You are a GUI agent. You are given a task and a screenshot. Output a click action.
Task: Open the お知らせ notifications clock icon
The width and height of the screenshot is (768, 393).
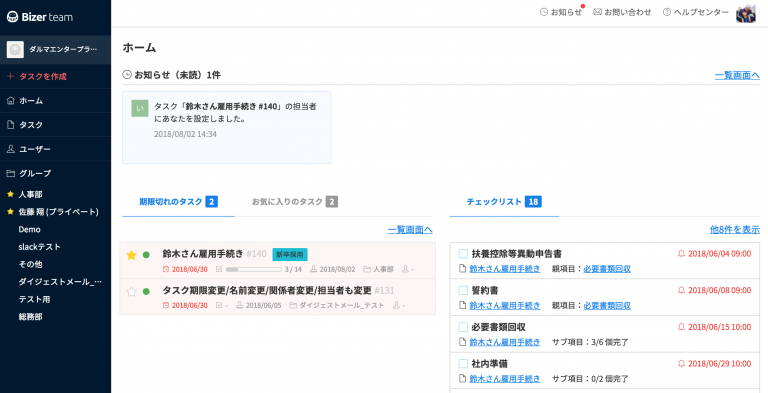[x=544, y=12]
